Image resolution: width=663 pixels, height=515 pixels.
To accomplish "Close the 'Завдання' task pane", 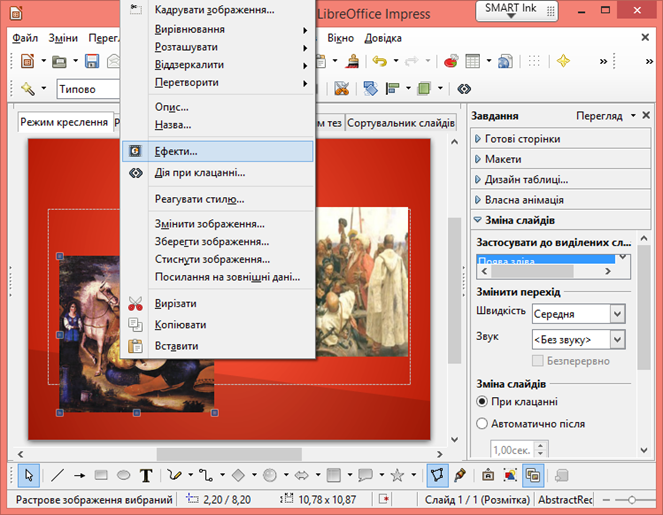I will tap(646, 115).
